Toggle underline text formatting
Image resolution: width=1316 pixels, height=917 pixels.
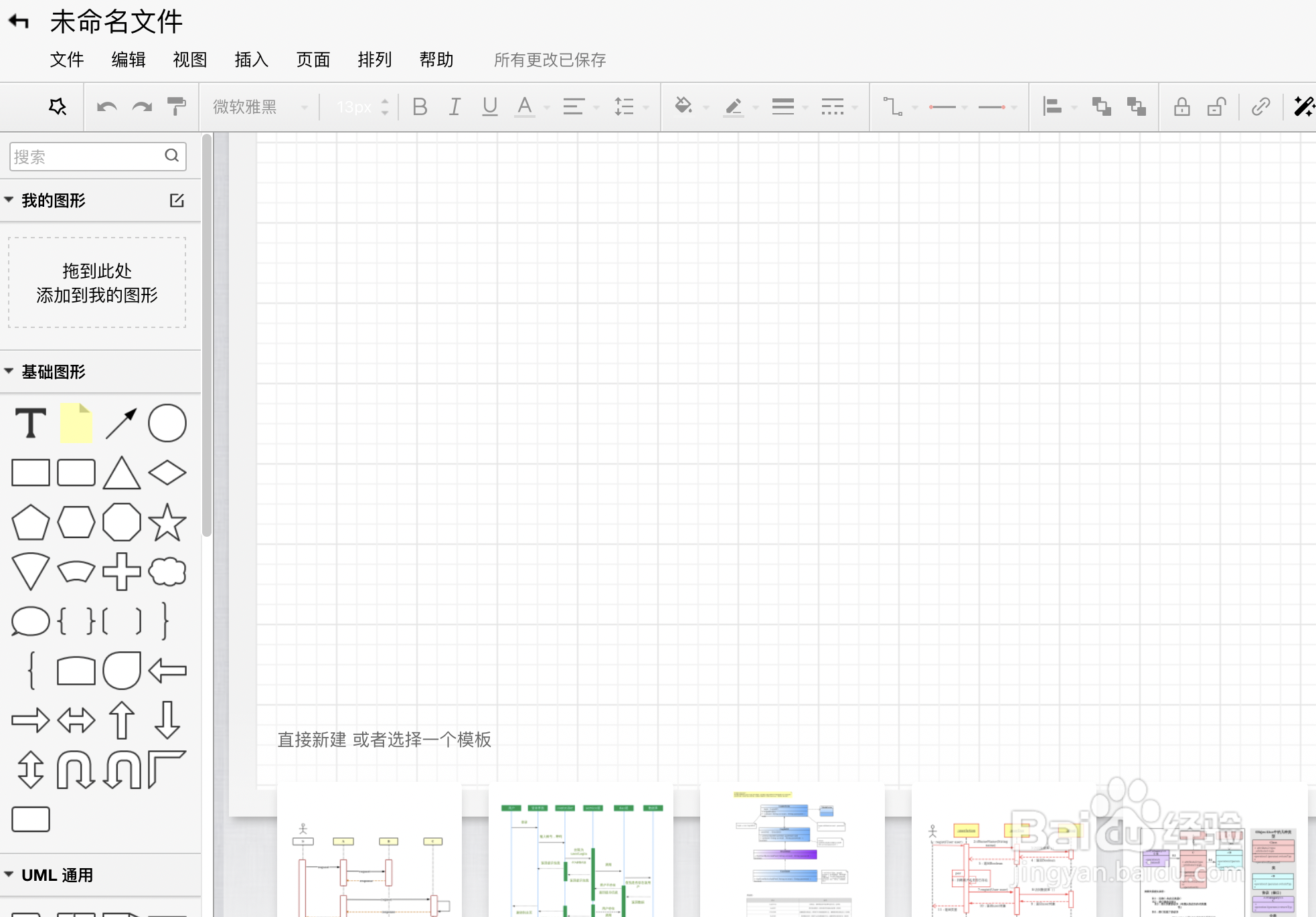pos(489,107)
